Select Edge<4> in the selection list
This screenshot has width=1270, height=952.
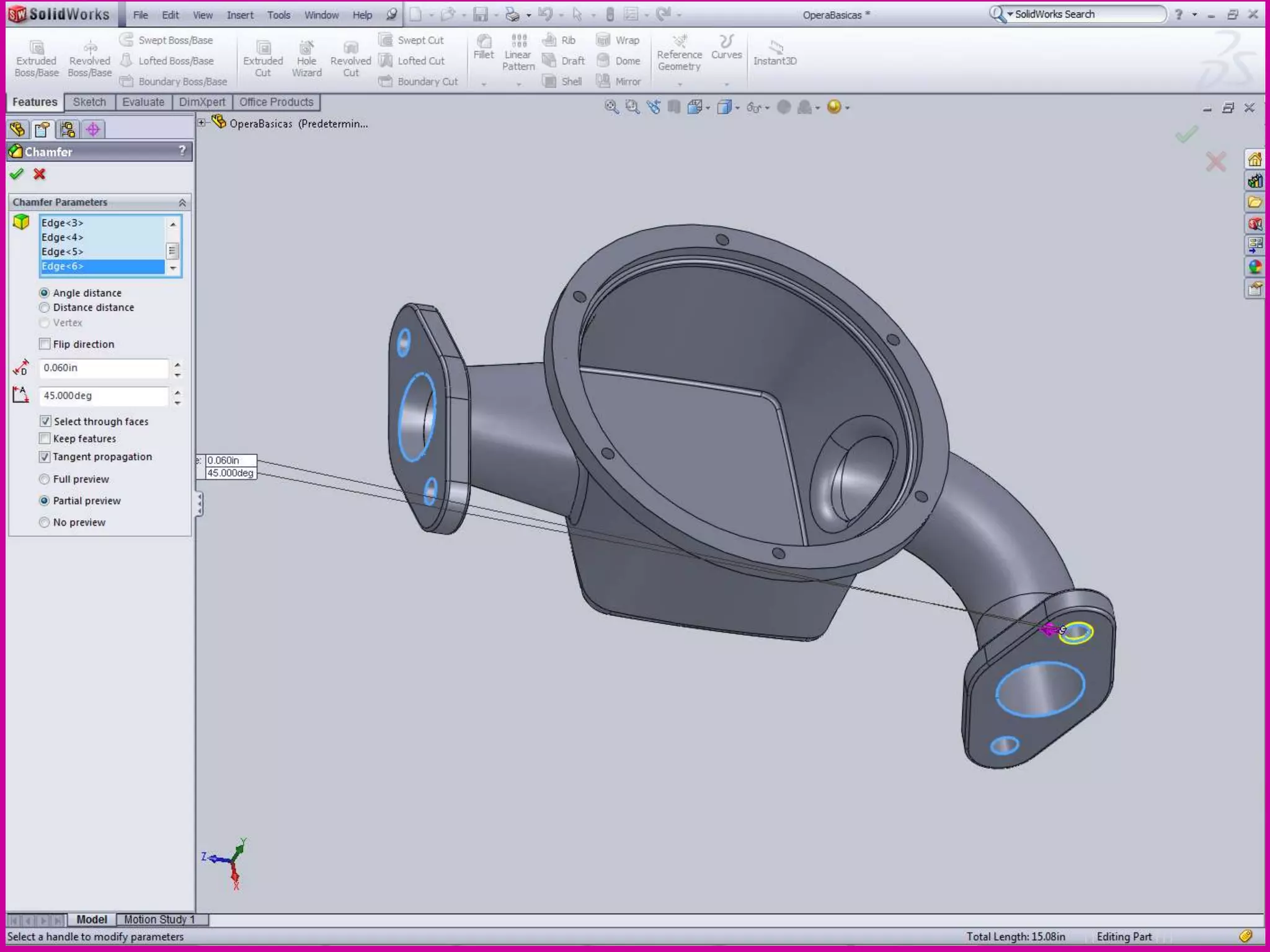62,237
